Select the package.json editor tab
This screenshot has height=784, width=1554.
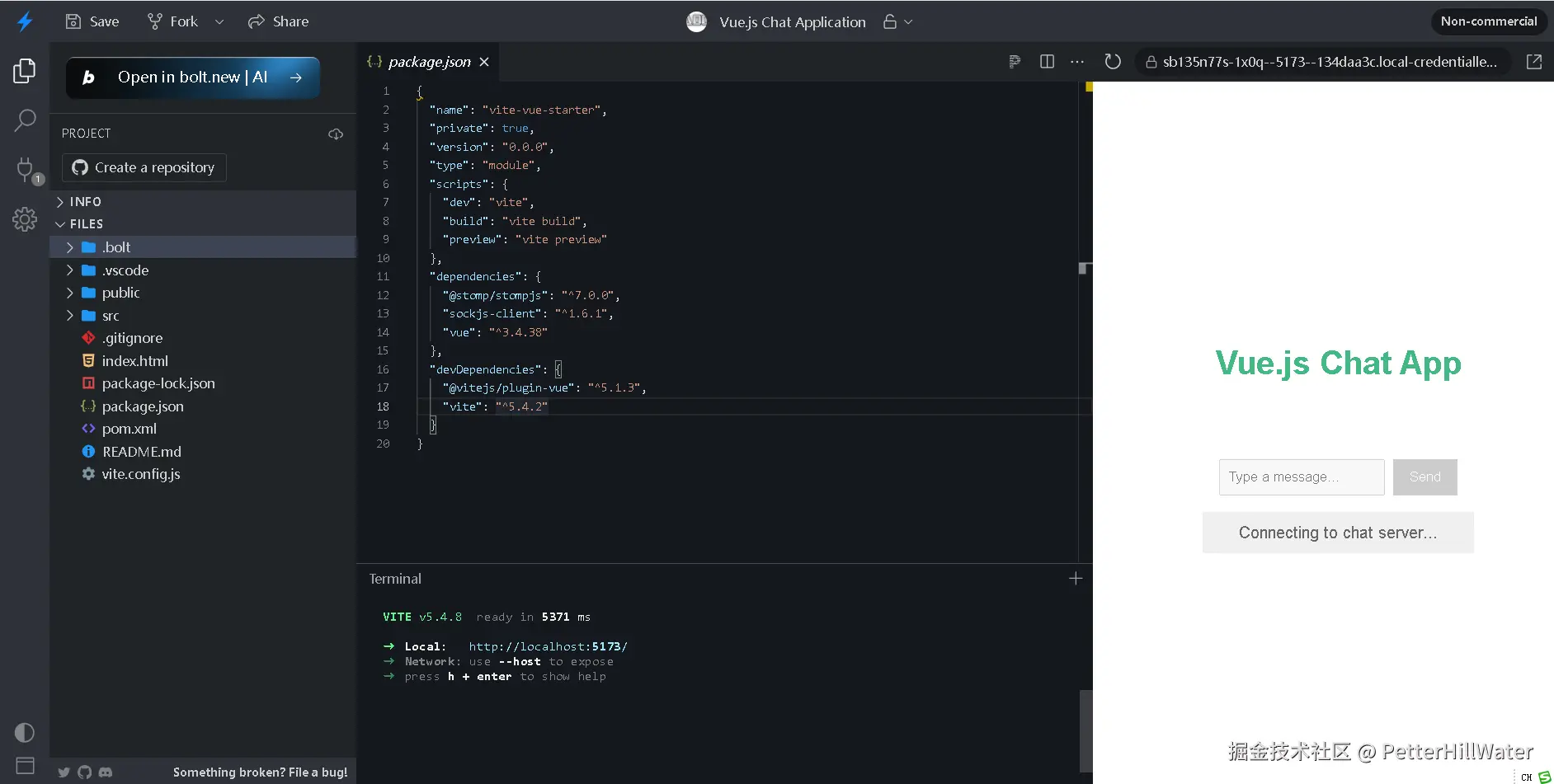pyautogui.click(x=429, y=62)
